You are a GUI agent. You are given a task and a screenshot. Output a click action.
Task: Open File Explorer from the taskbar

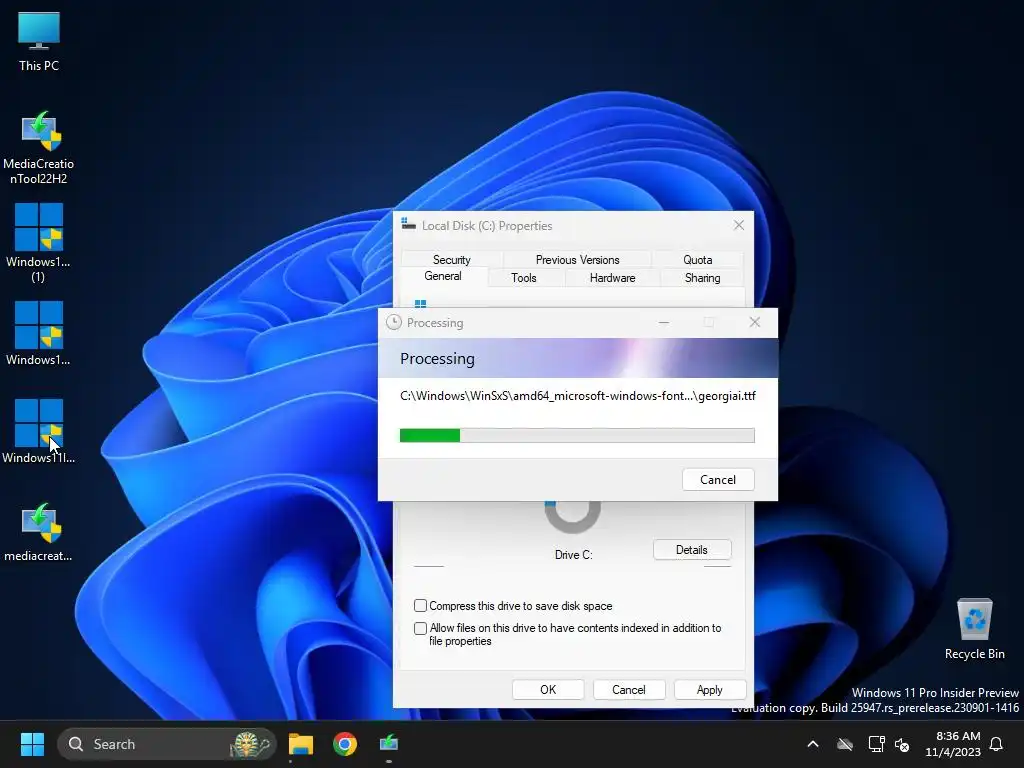click(301, 744)
